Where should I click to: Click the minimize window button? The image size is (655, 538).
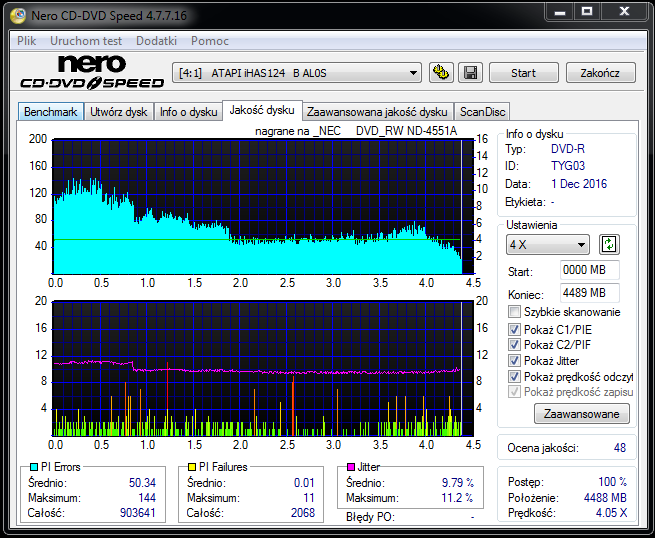pos(560,12)
